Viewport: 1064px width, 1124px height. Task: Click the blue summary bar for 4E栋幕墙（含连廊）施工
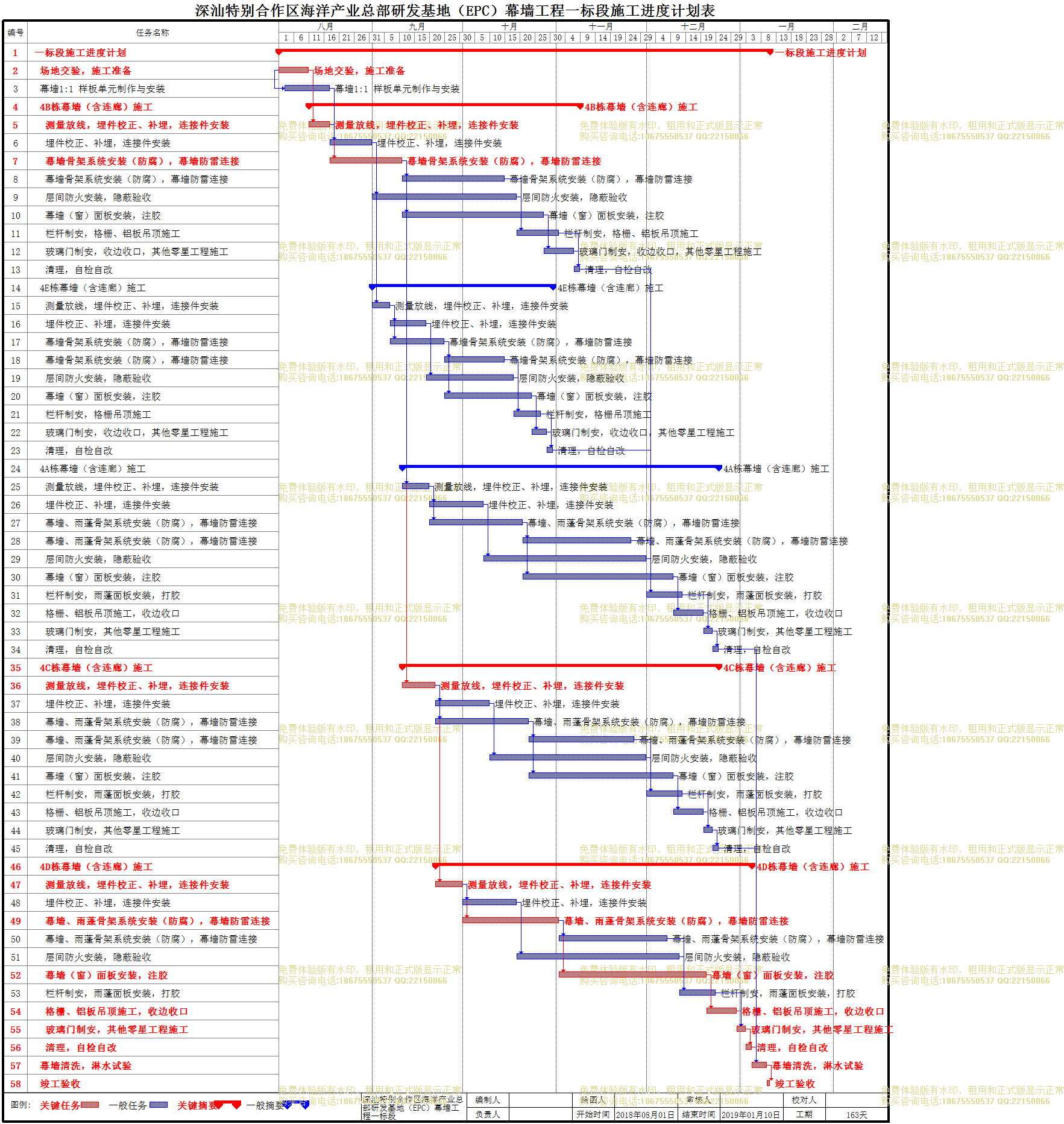click(462, 286)
